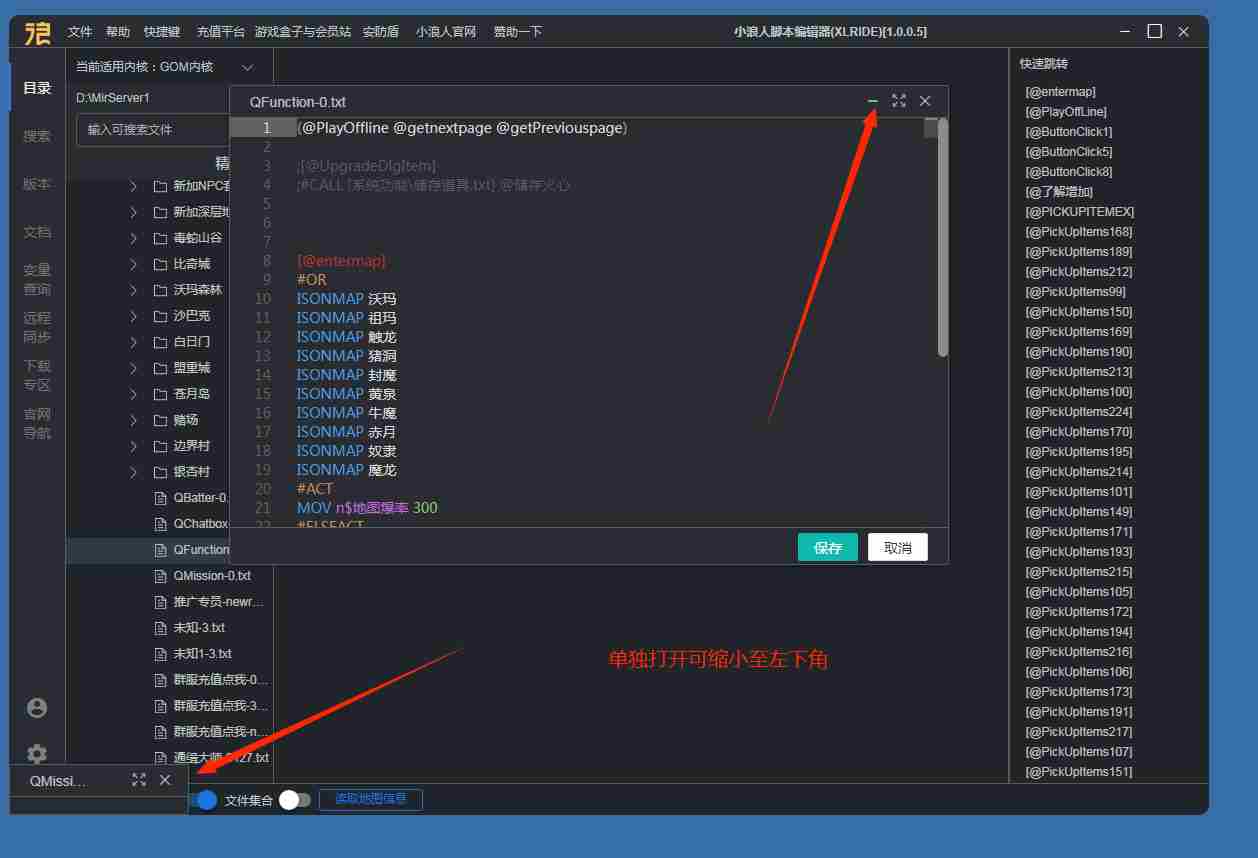Viewport: 1258px width, 858px height.
Task: Toggle the blue switch left of 文件集合
Action: coord(204,800)
